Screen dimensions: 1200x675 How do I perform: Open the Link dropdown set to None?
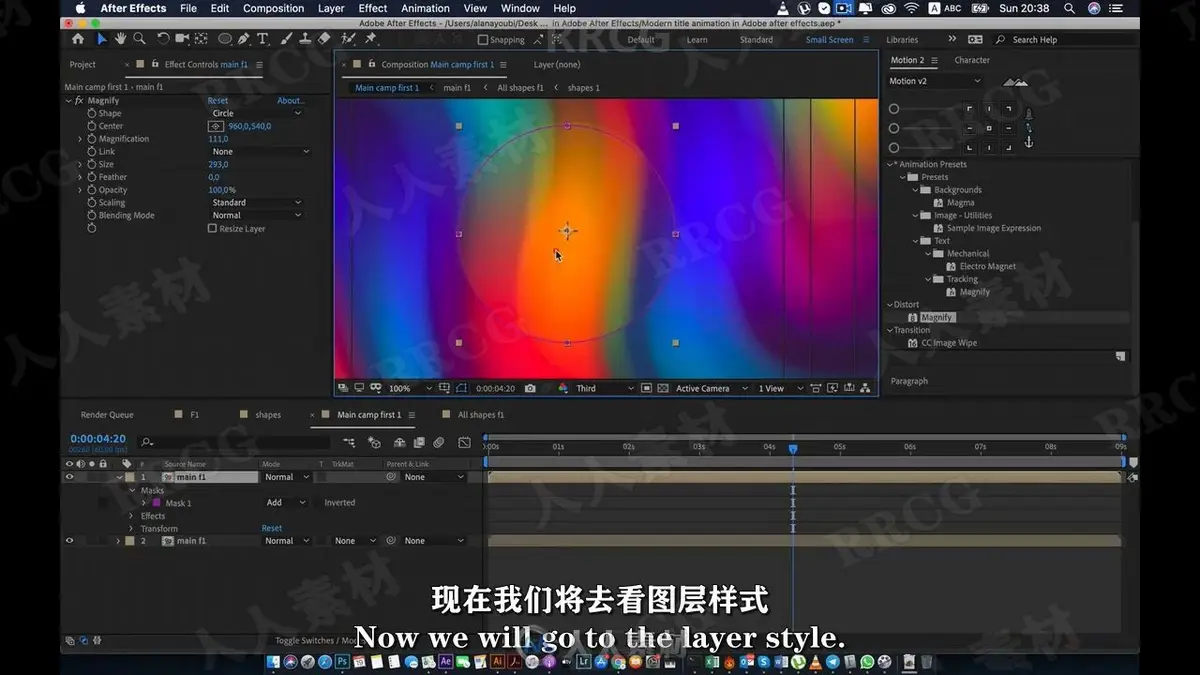[260, 152]
